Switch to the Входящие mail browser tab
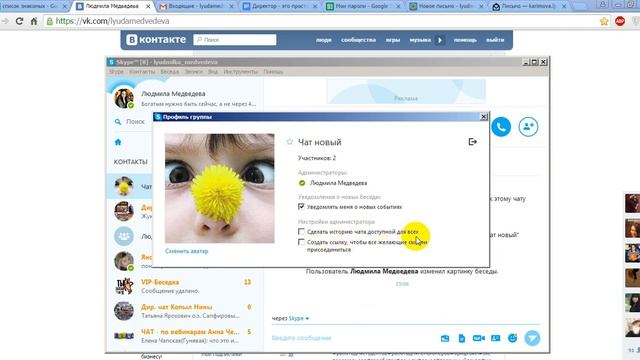 pos(196,6)
